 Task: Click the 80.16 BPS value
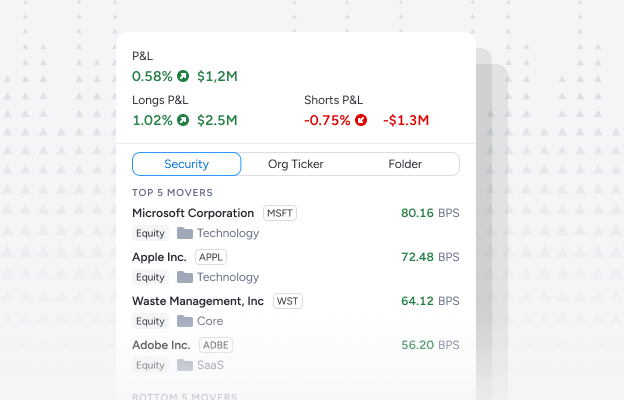pos(430,213)
